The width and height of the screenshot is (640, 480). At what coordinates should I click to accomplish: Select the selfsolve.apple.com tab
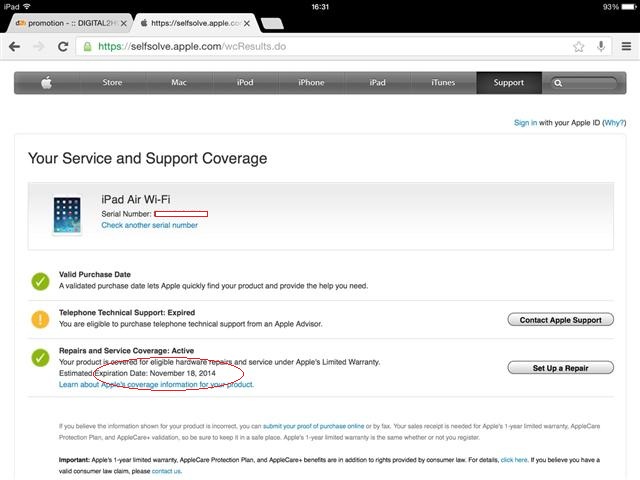click(196, 23)
